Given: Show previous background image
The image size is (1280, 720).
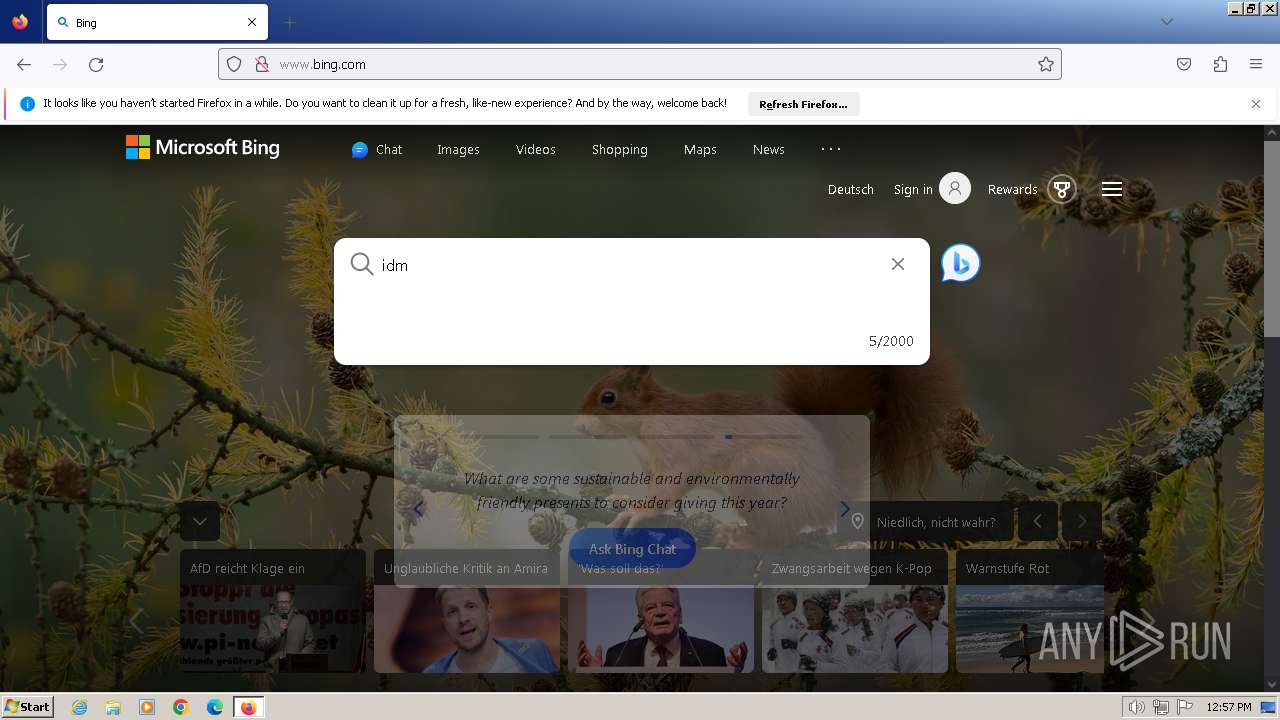Looking at the screenshot, I should click(x=1038, y=521).
